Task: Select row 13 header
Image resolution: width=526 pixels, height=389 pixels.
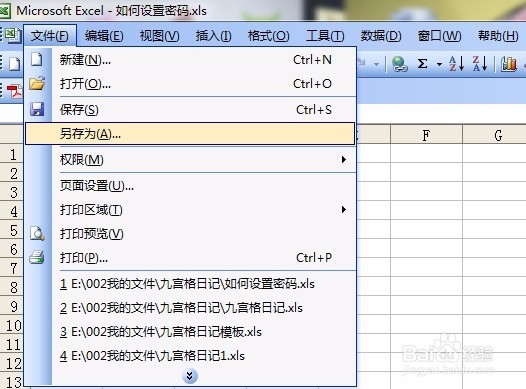Action: [x=12, y=381]
